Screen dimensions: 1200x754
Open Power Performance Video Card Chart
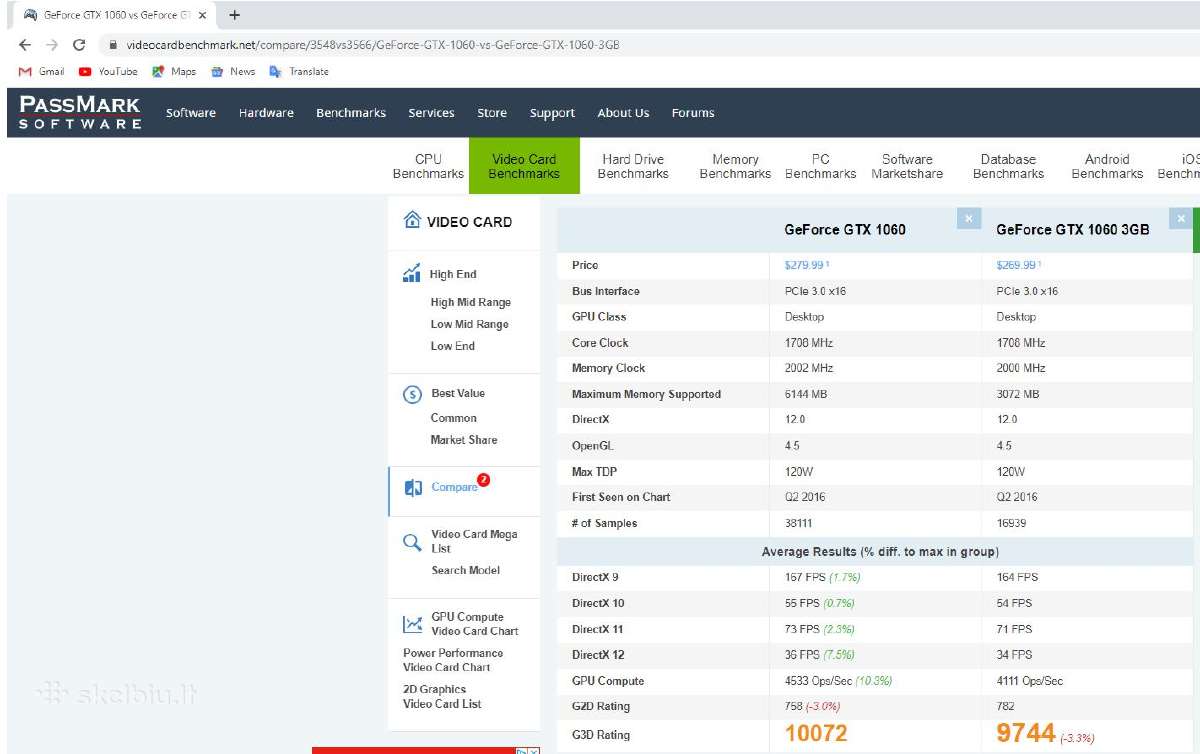coord(453,660)
